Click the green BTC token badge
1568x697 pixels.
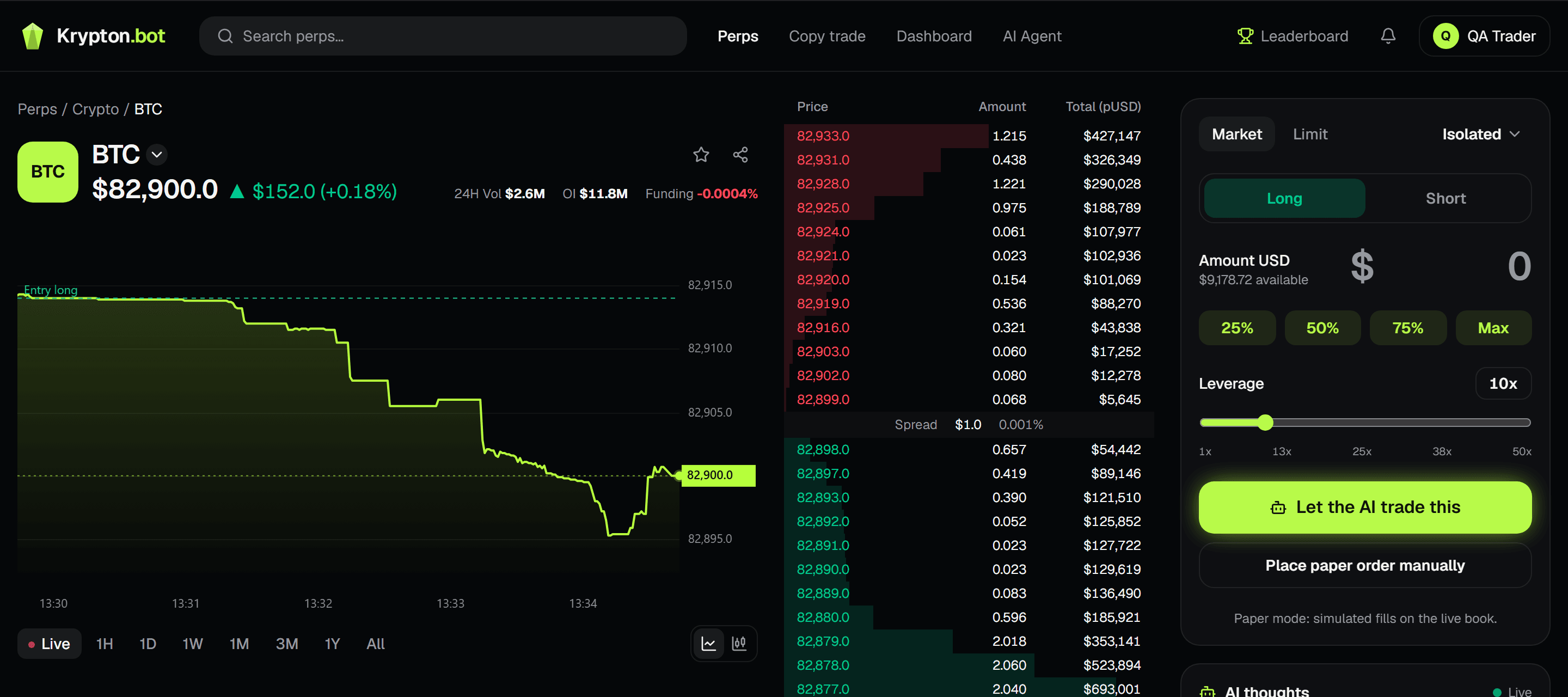tap(48, 172)
